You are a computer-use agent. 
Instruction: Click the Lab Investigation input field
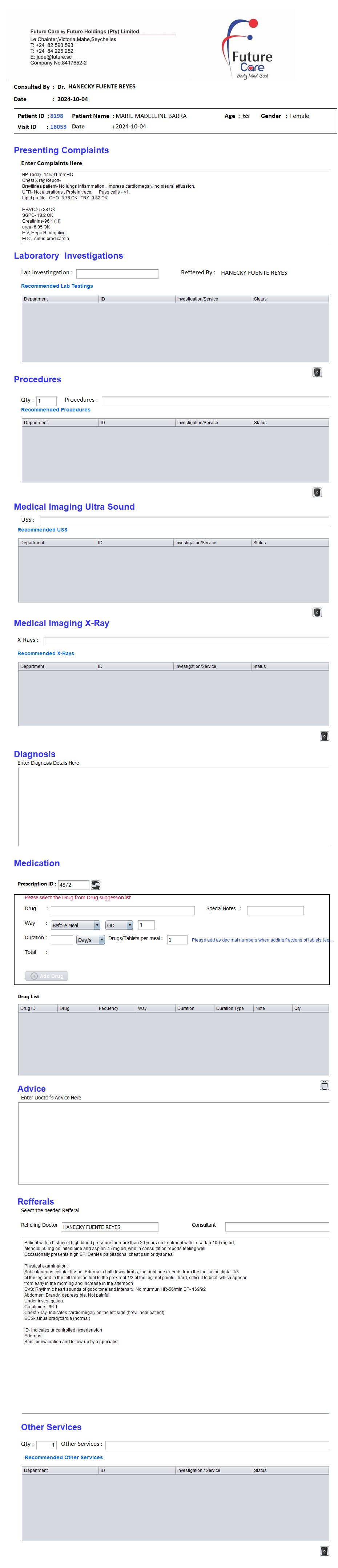point(117,273)
